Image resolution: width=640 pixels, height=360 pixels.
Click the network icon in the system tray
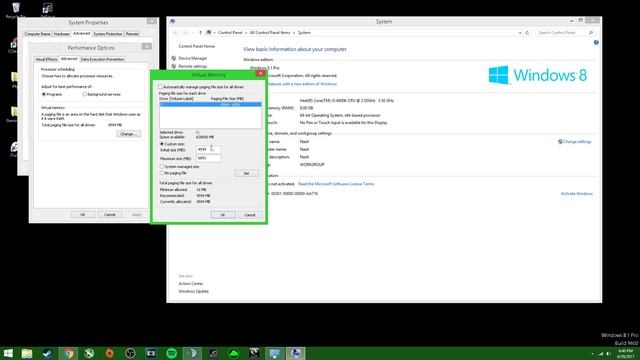pyautogui.click(x=600, y=354)
